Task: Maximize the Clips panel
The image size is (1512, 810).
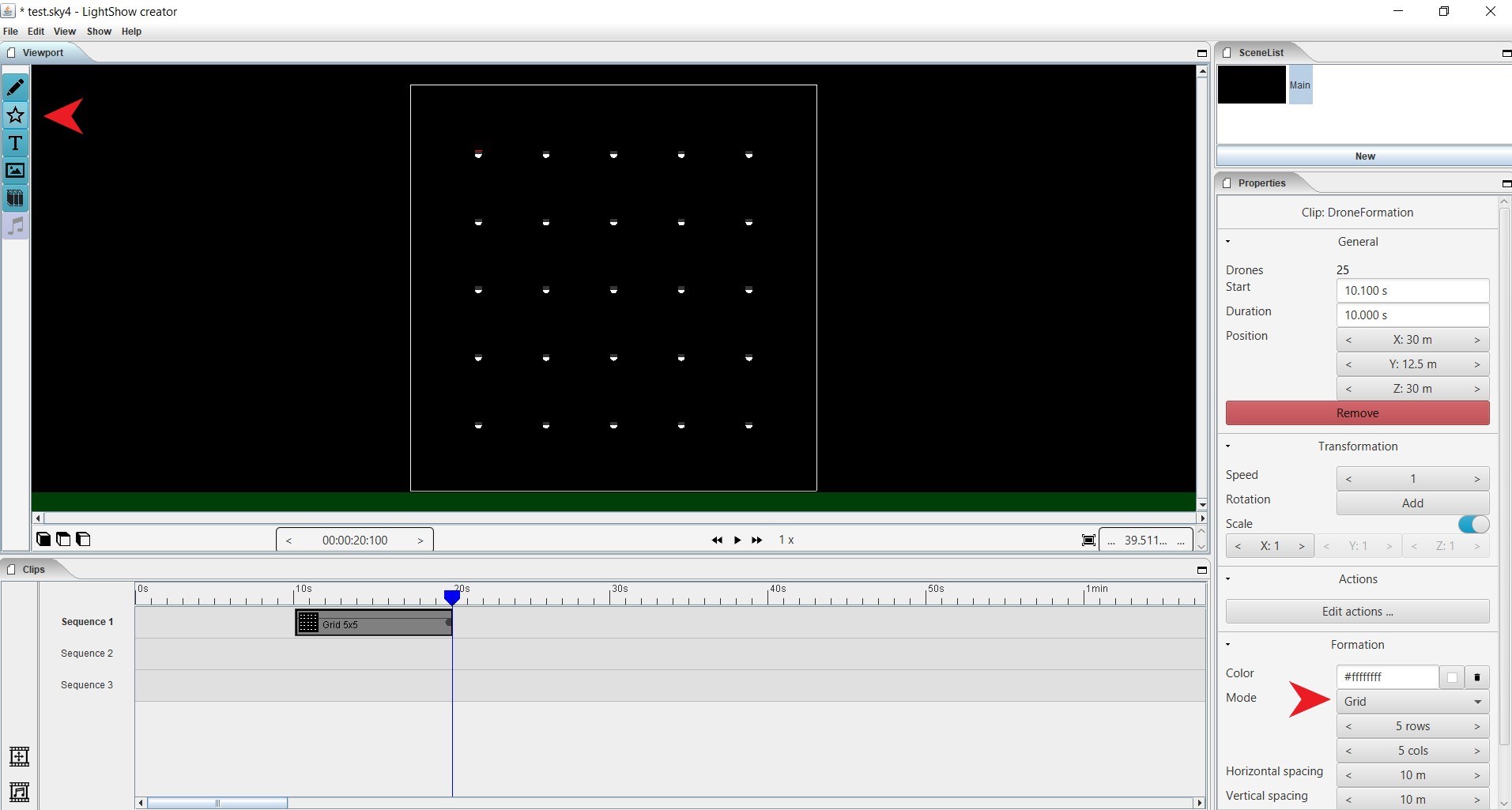Action: [x=1202, y=570]
